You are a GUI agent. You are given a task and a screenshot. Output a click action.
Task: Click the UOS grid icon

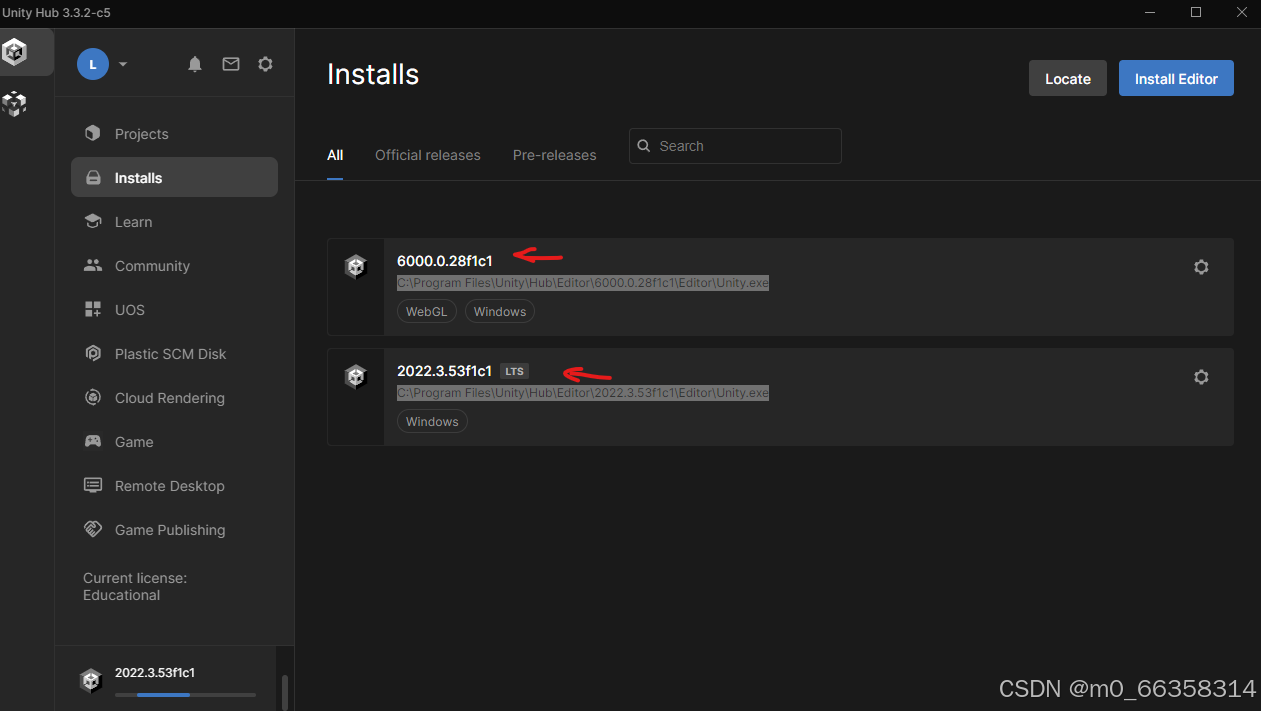point(93,310)
